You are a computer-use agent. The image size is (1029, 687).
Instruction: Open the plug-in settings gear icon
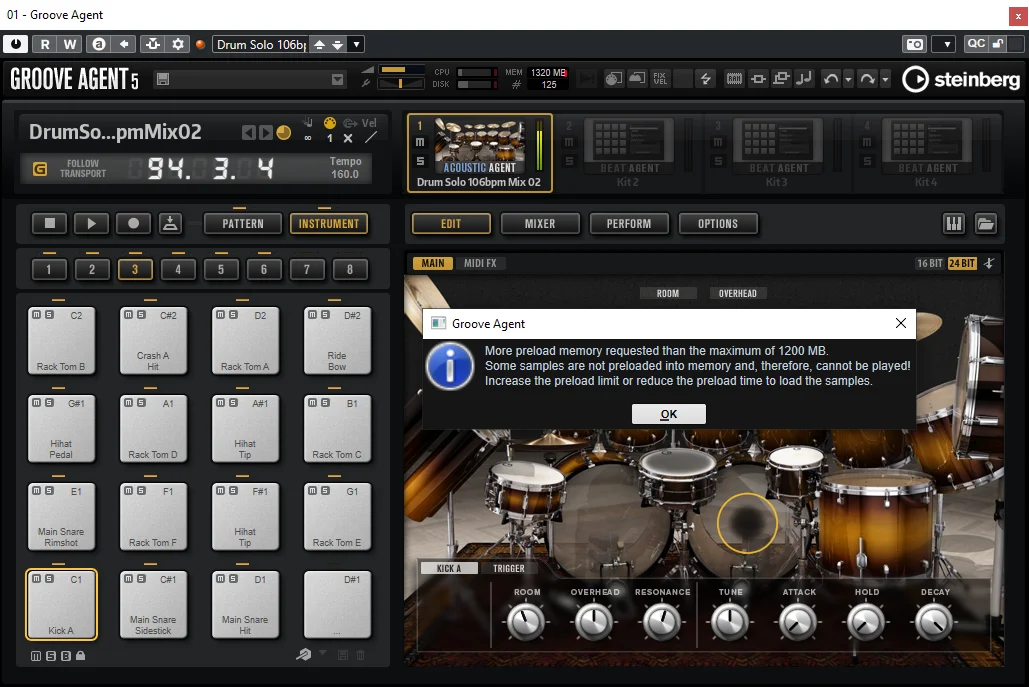coord(178,44)
